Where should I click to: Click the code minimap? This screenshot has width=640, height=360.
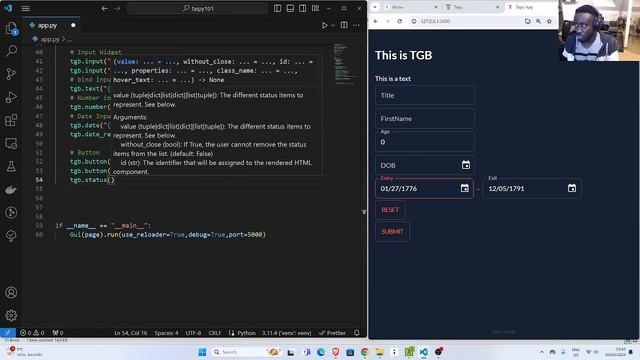tap(344, 64)
